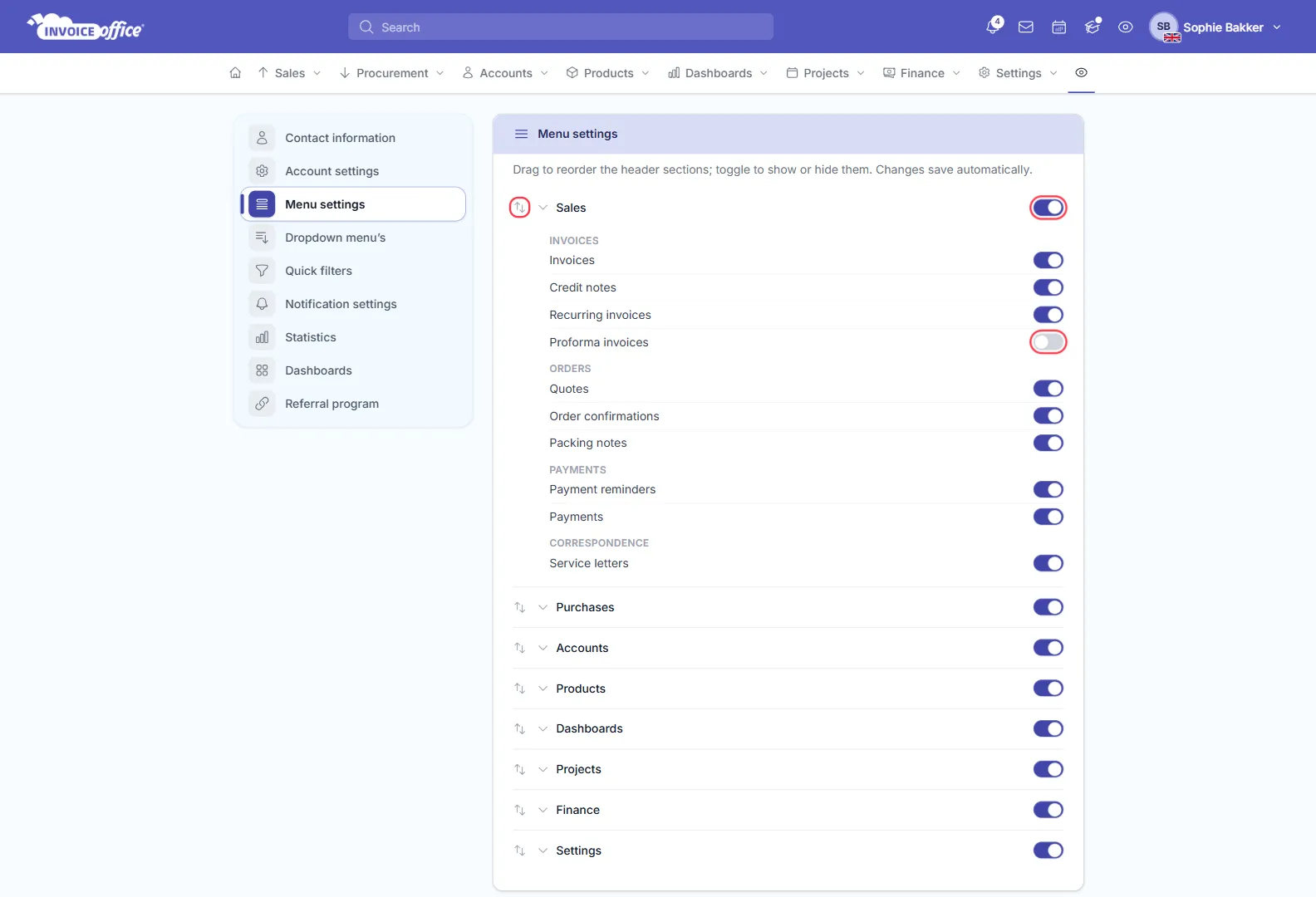Screen dimensions: 1316x897
Task: Open the Products navigation menu
Action: [608, 73]
